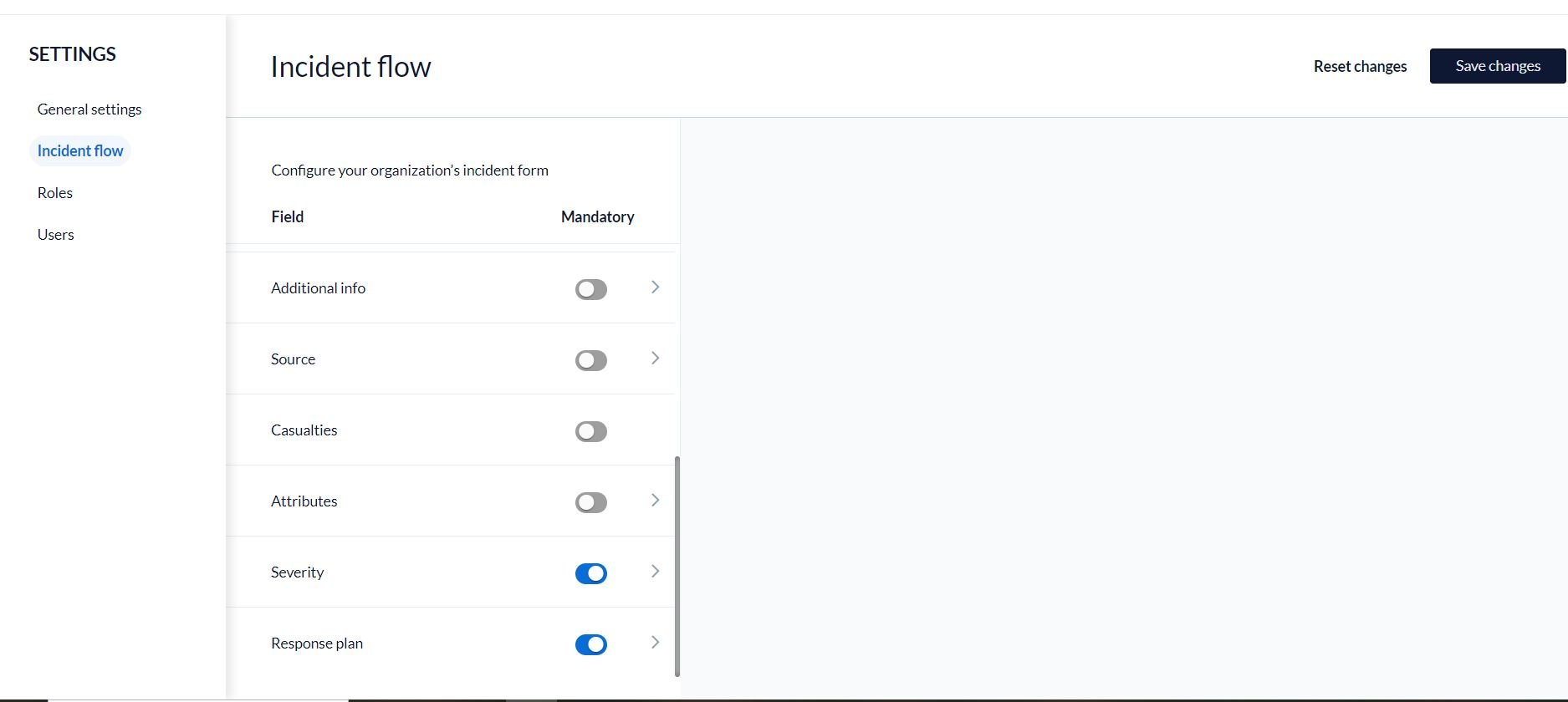Enable Attributes mandatory switch
The image size is (1568, 702).
click(590, 502)
